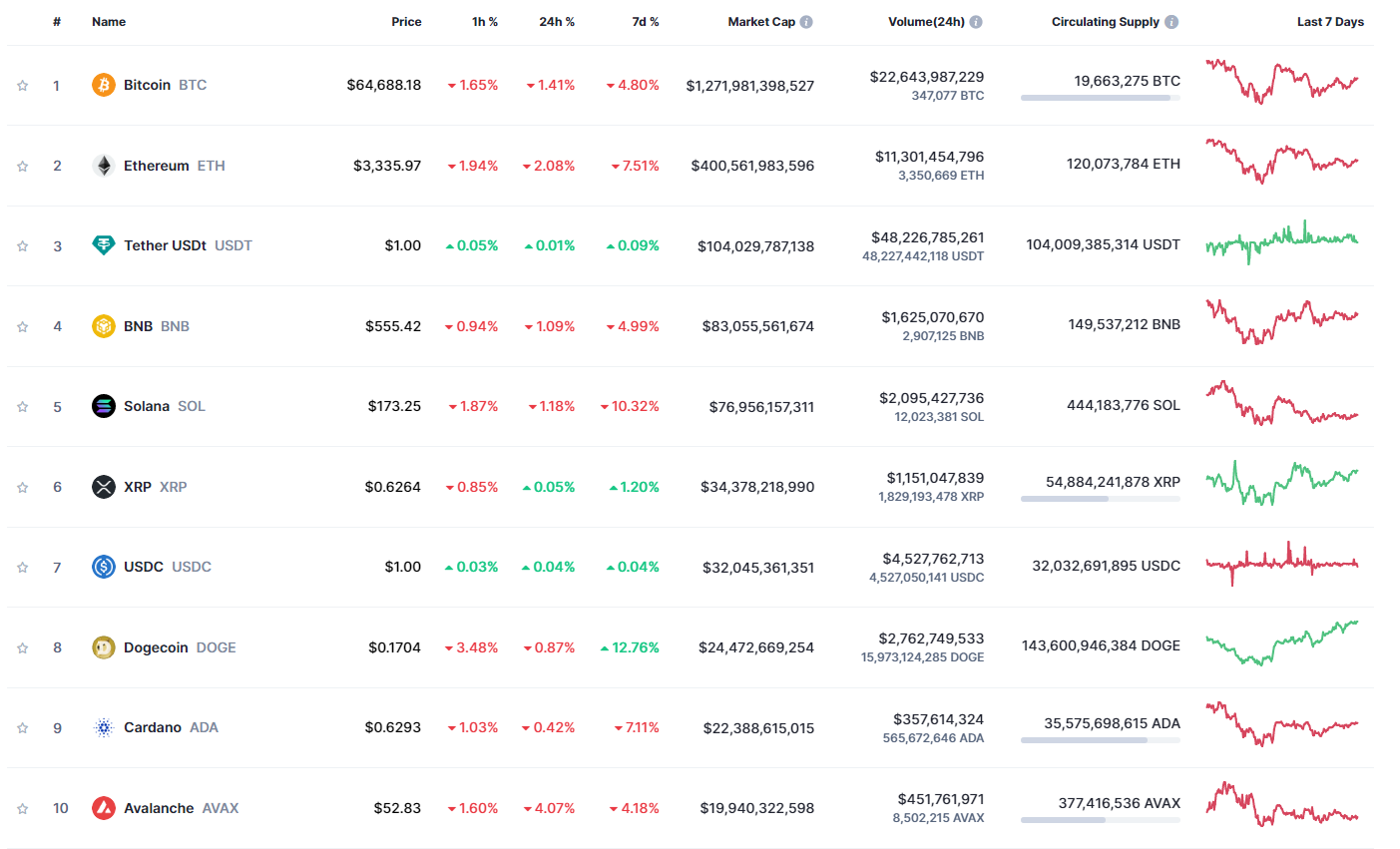Sort rows by the Name header
Viewport: 1400px width, 849px height.
[x=109, y=22]
